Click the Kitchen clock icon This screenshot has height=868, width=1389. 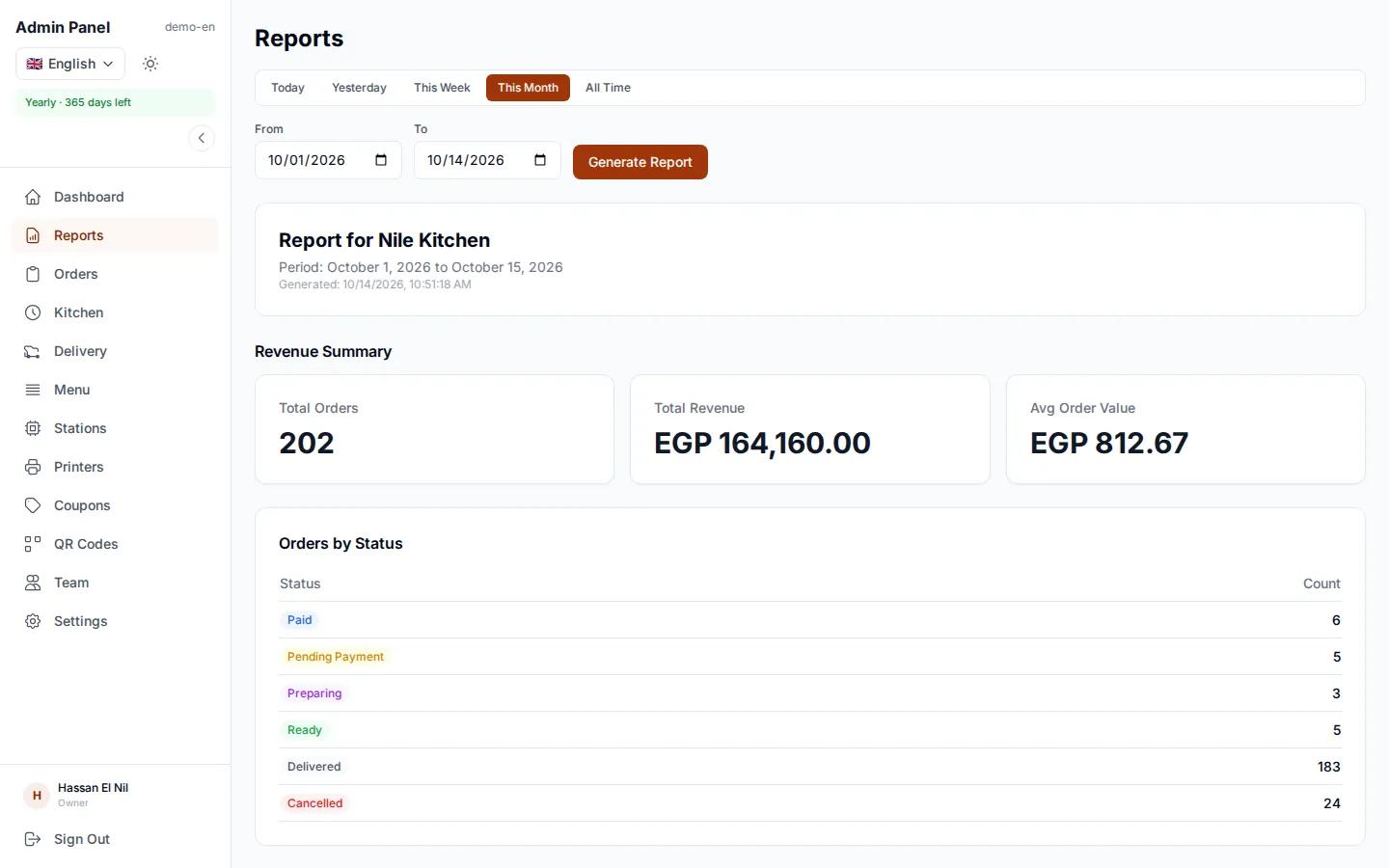pyautogui.click(x=33, y=312)
